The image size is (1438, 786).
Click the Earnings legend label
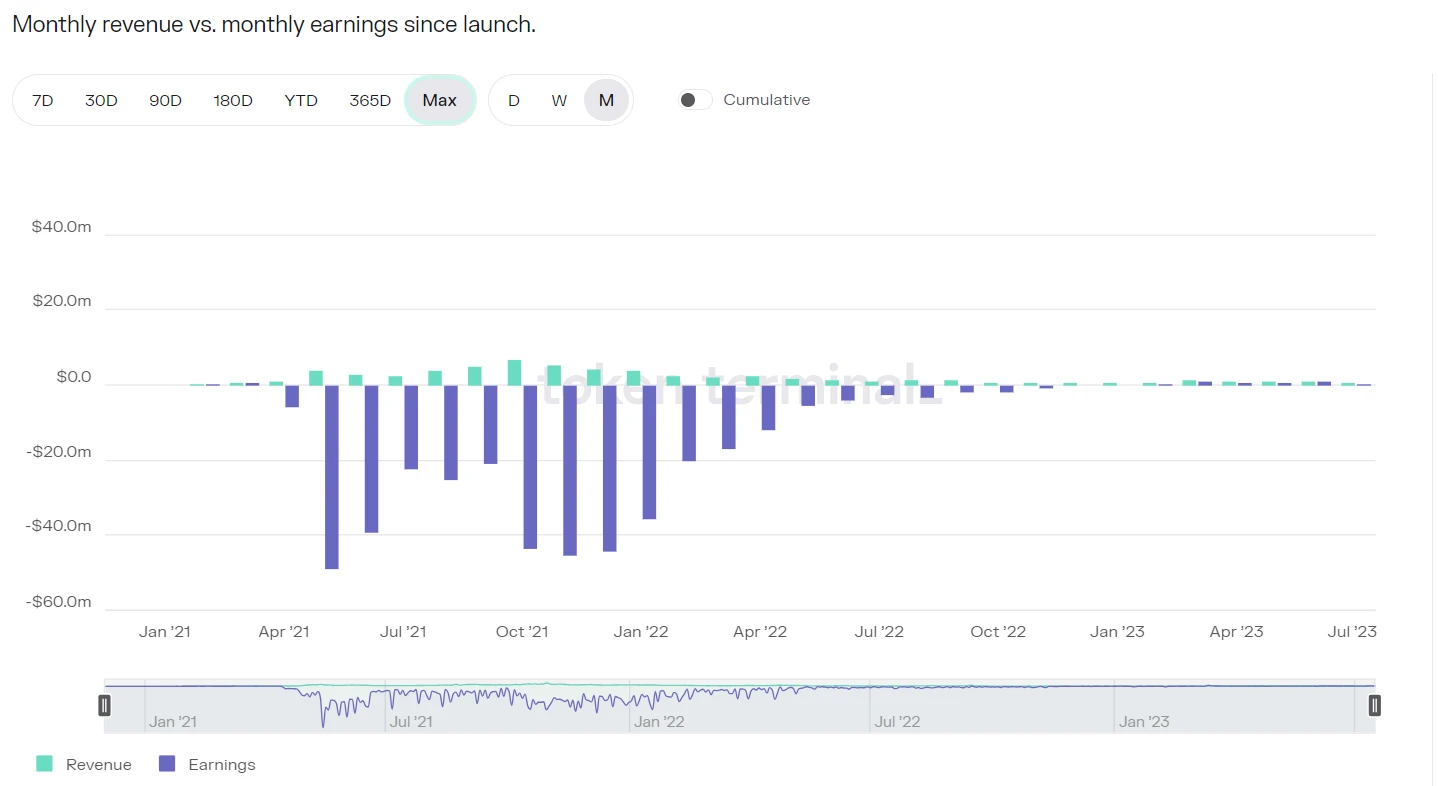(222, 764)
